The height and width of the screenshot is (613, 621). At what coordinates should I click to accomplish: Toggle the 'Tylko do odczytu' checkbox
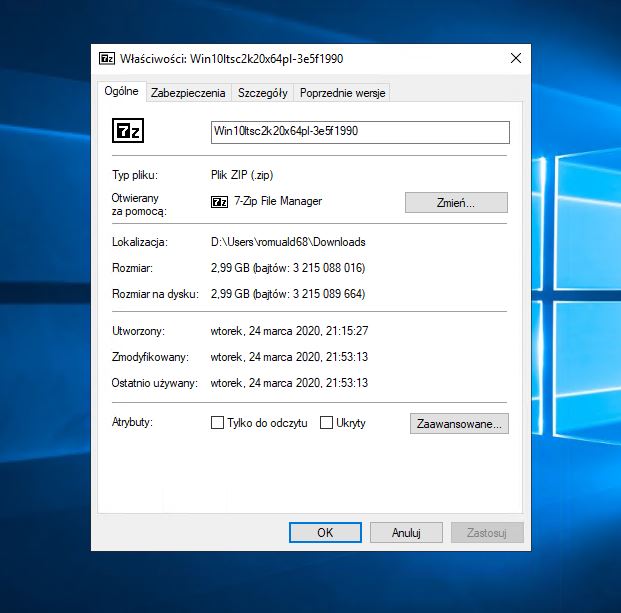[217, 423]
